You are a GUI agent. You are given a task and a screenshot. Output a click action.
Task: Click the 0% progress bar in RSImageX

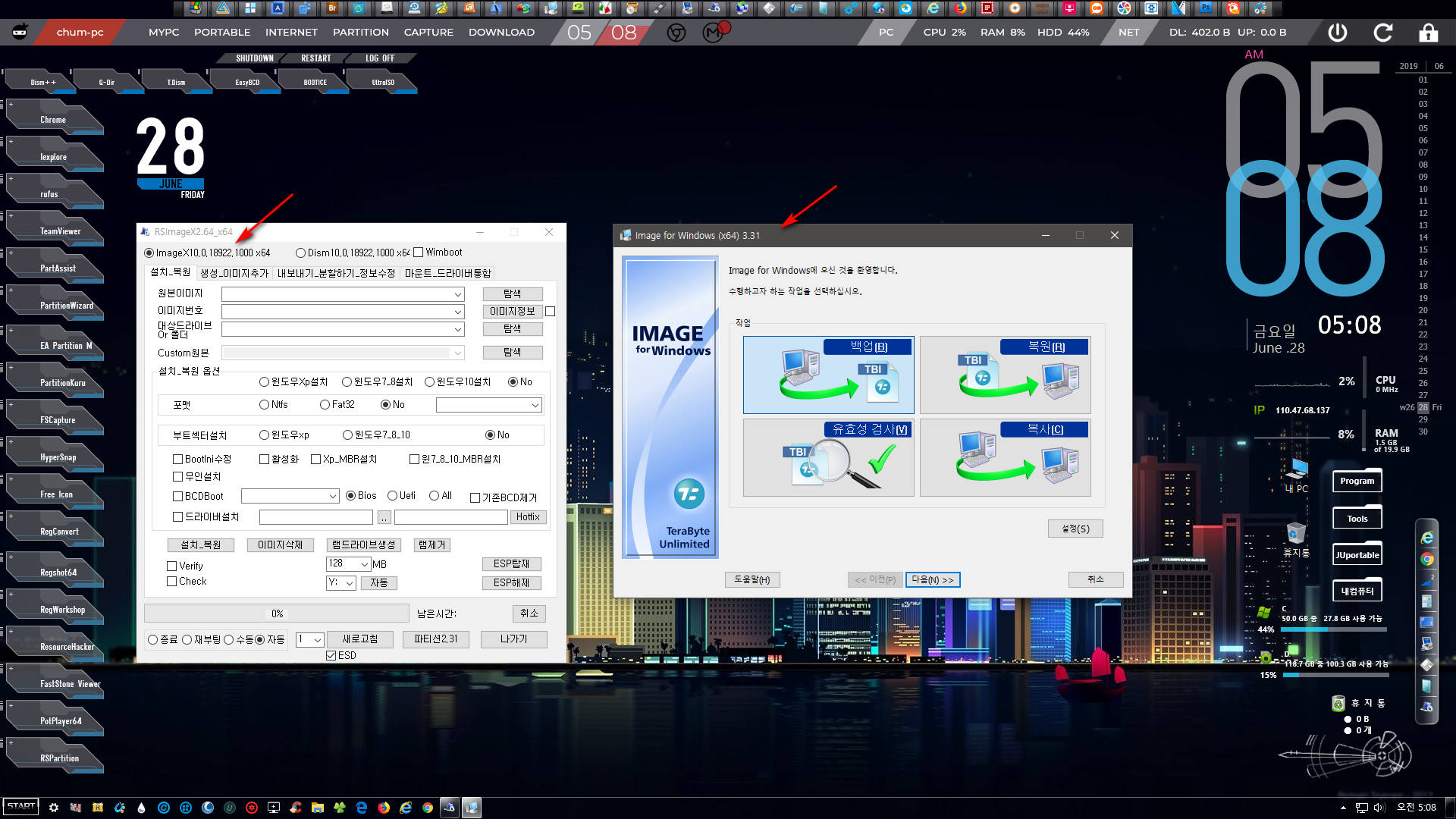[277, 613]
